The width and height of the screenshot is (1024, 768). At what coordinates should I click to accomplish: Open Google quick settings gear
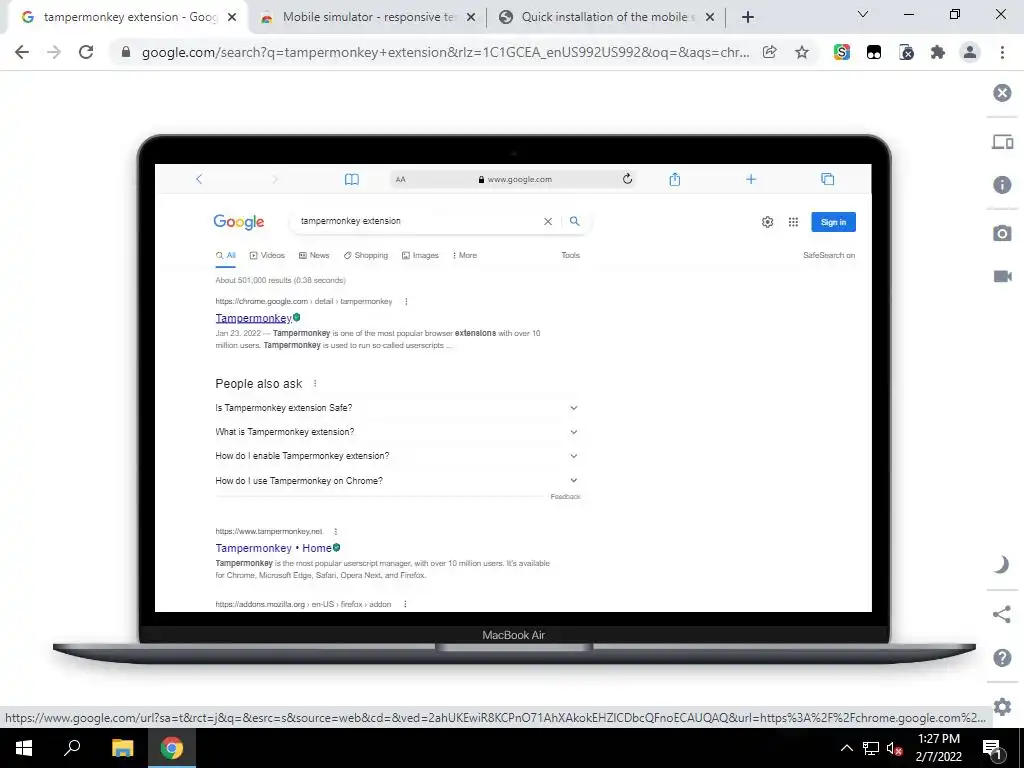(767, 222)
